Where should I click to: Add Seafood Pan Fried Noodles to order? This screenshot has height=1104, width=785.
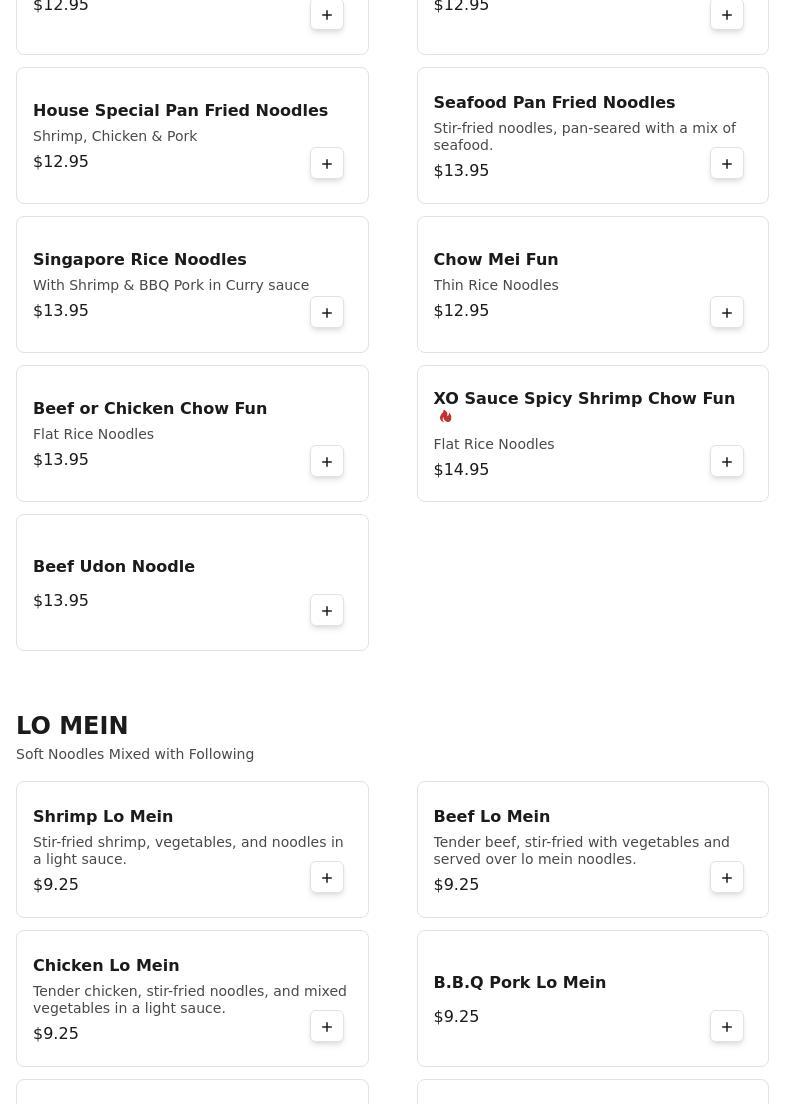click(x=727, y=163)
